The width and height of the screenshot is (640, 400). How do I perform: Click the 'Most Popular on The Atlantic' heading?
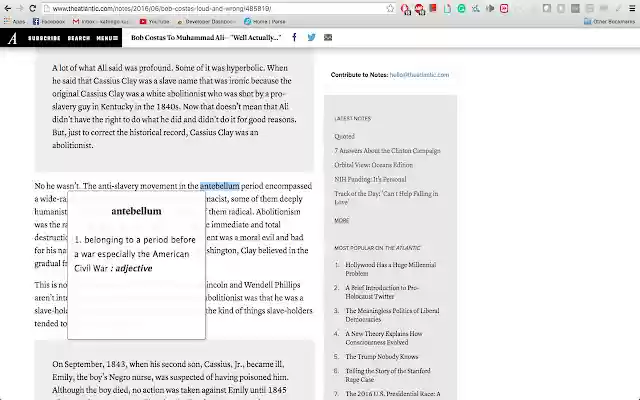pyautogui.click(x=377, y=248)
